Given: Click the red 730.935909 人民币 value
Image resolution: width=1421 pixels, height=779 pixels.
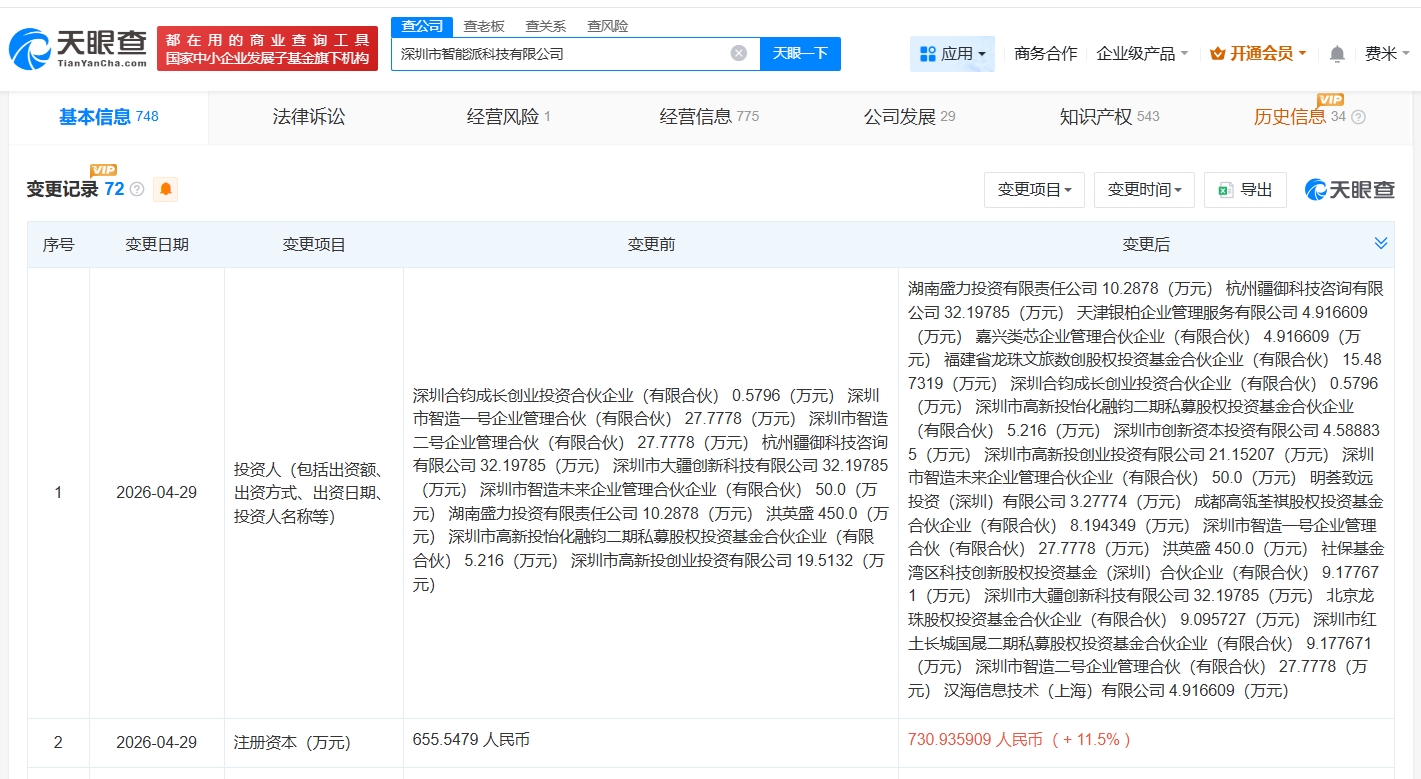Looking at the screenshot, I should tap(1019, 740).
